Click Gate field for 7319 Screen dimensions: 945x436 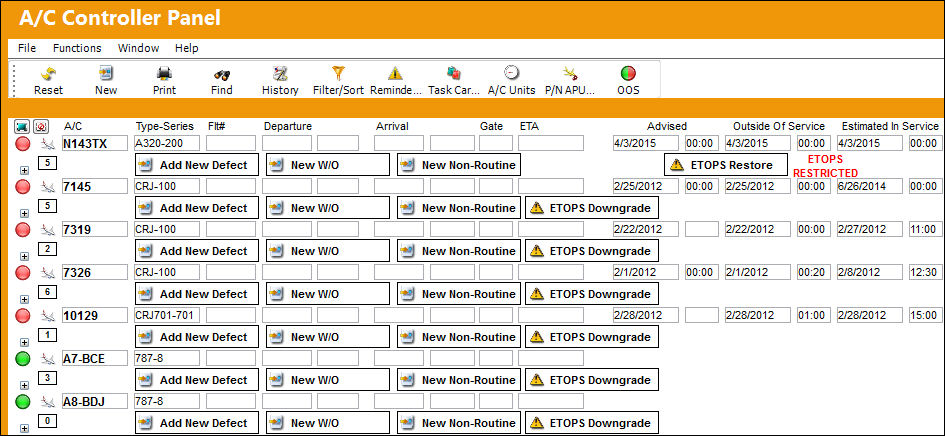(496, 229)
